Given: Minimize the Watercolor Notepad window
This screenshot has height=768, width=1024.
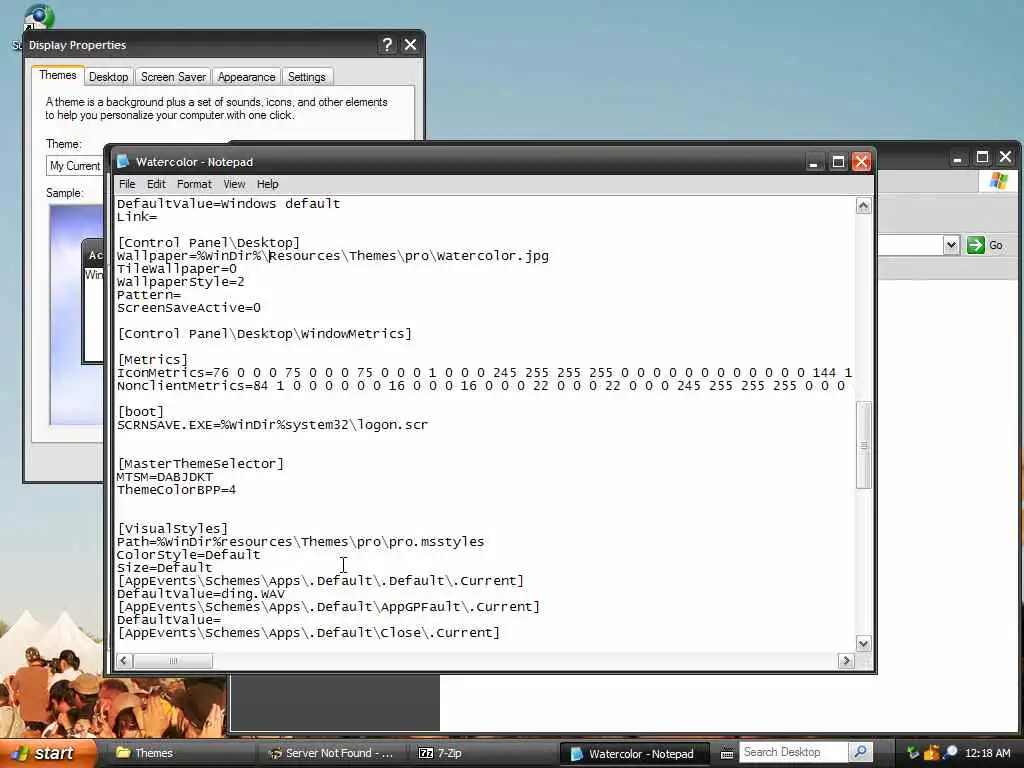Looking at the screenshot, I should pyautogui.click(x=813, y=162).
